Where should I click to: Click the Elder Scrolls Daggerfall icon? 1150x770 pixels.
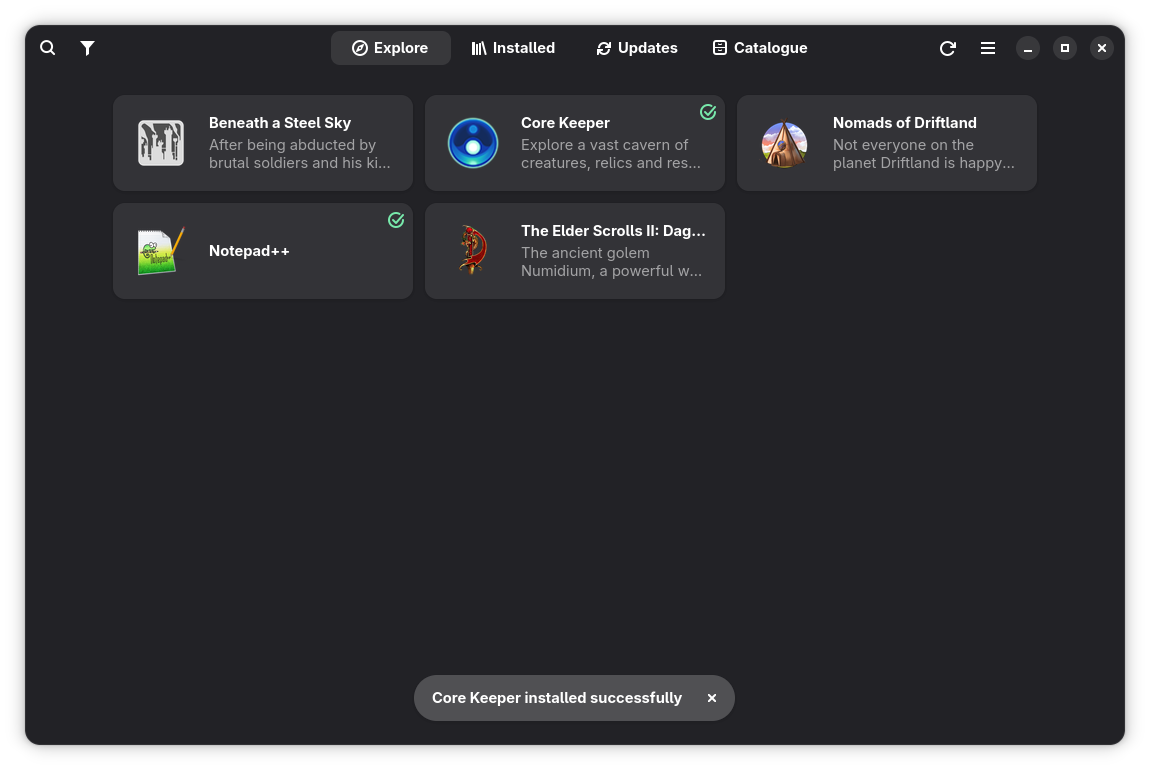point(473,250)
